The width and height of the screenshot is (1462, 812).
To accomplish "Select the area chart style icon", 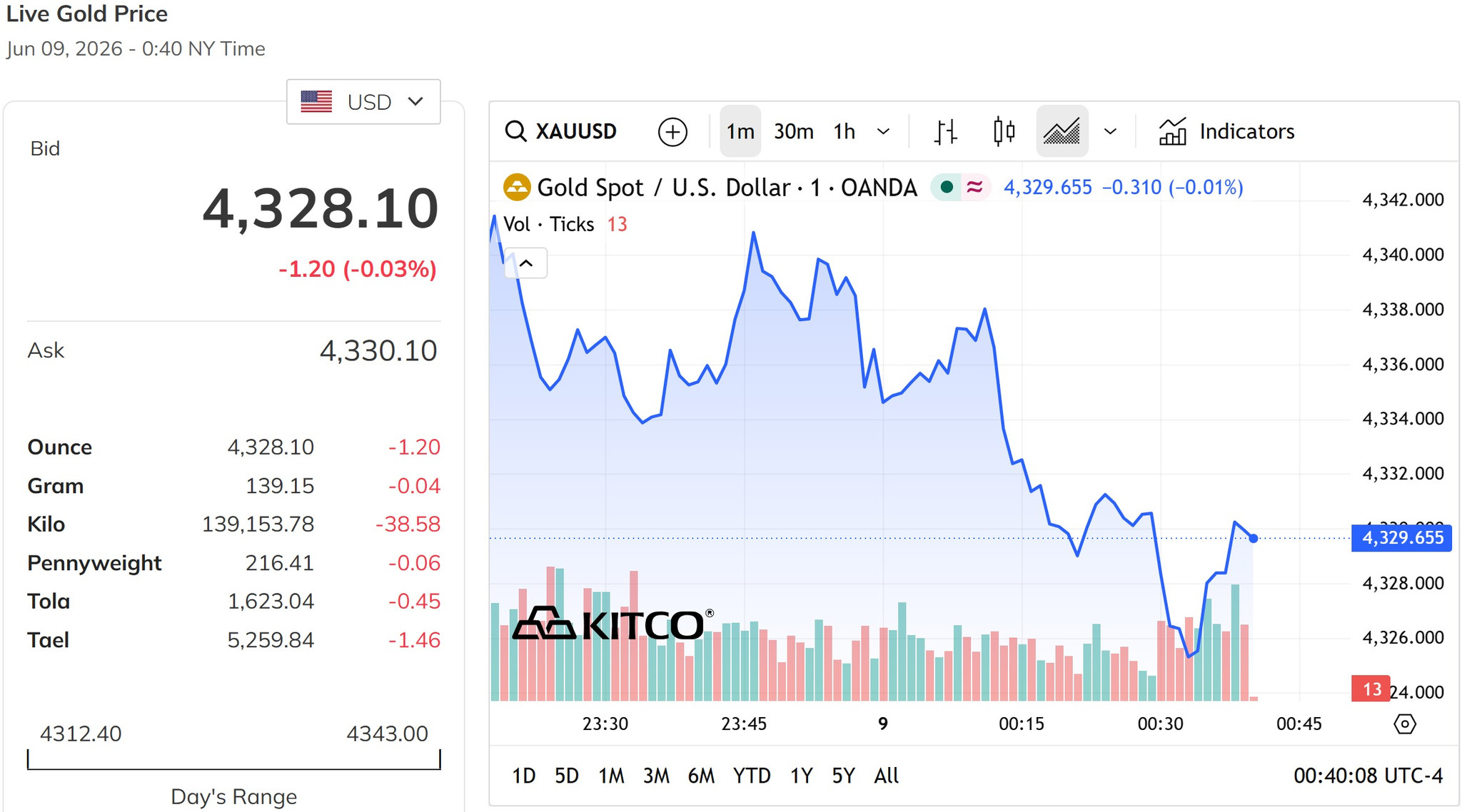I will click(1062, 131).
